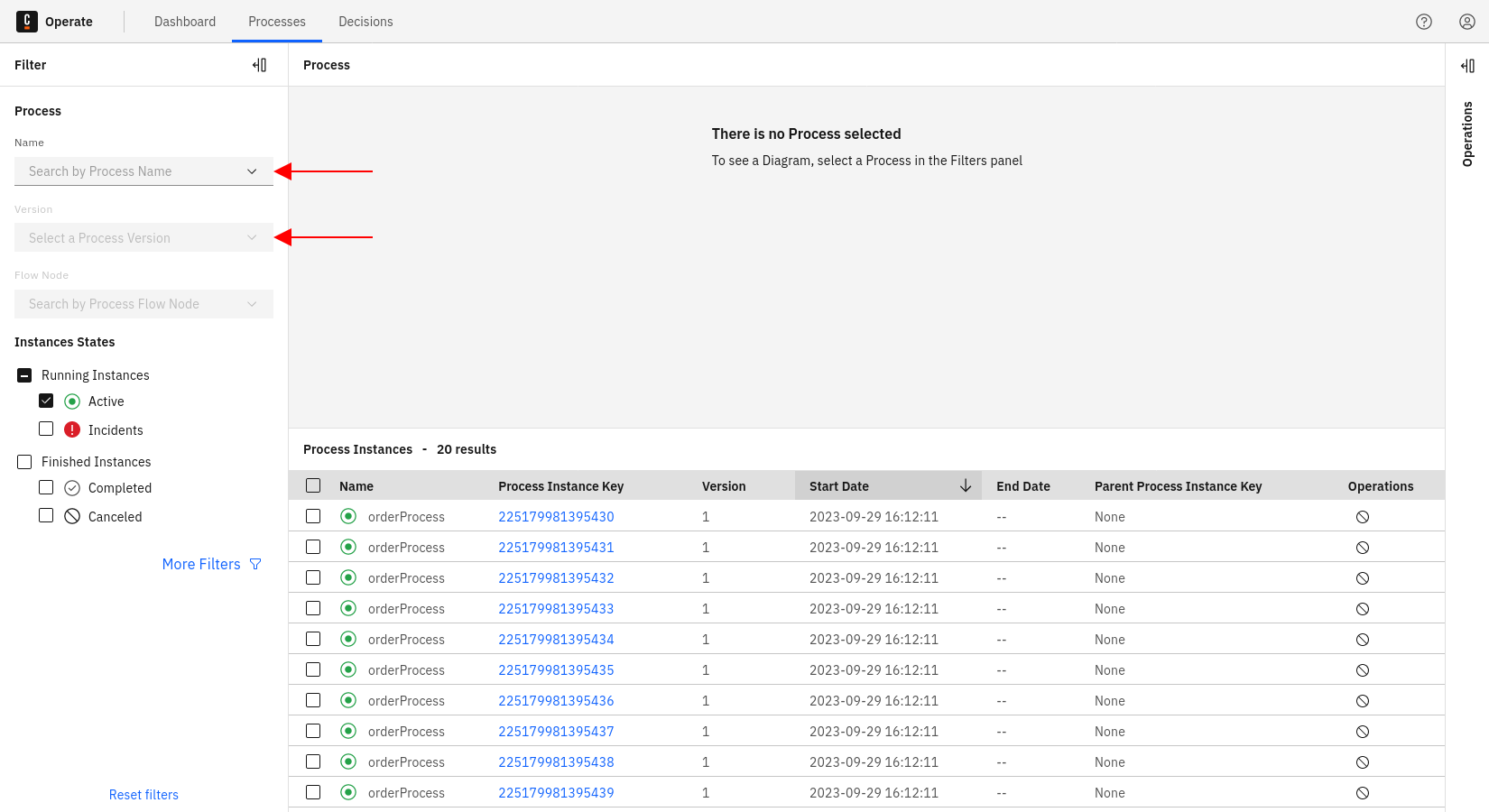Click the Reset filters link
The width and height of the screenshot is (1489, 812).
pyautogui.click(x=143, y=795)
